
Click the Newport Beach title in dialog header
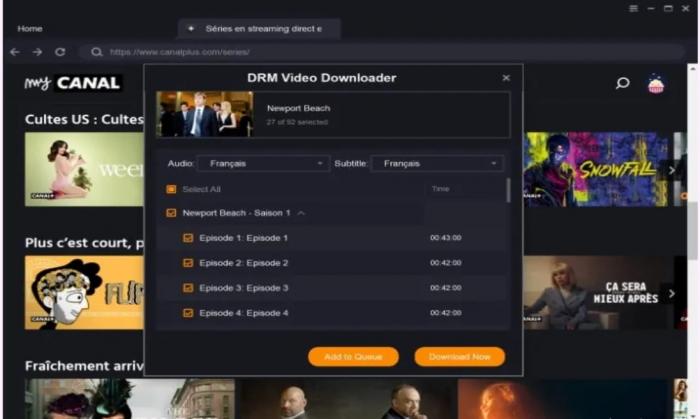coord(298,108)
